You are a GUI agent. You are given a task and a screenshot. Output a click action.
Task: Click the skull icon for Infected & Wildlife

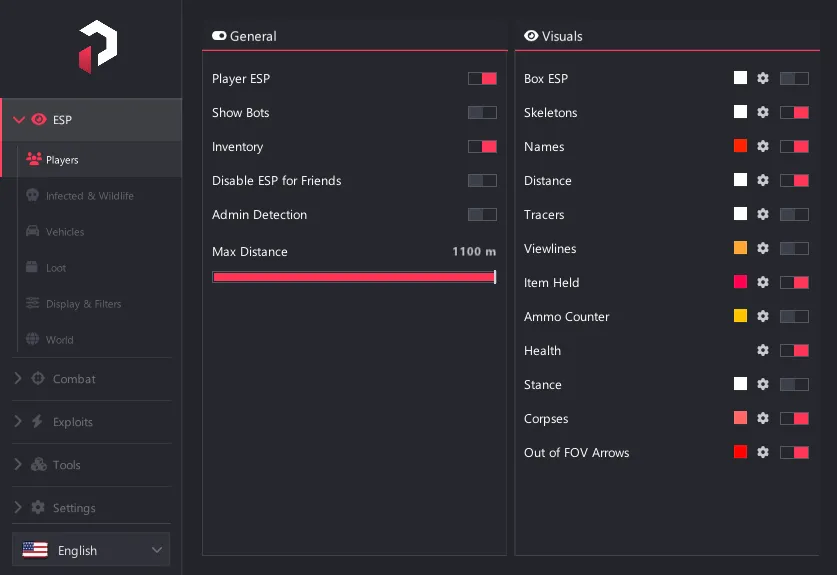[x=33, y=195]
